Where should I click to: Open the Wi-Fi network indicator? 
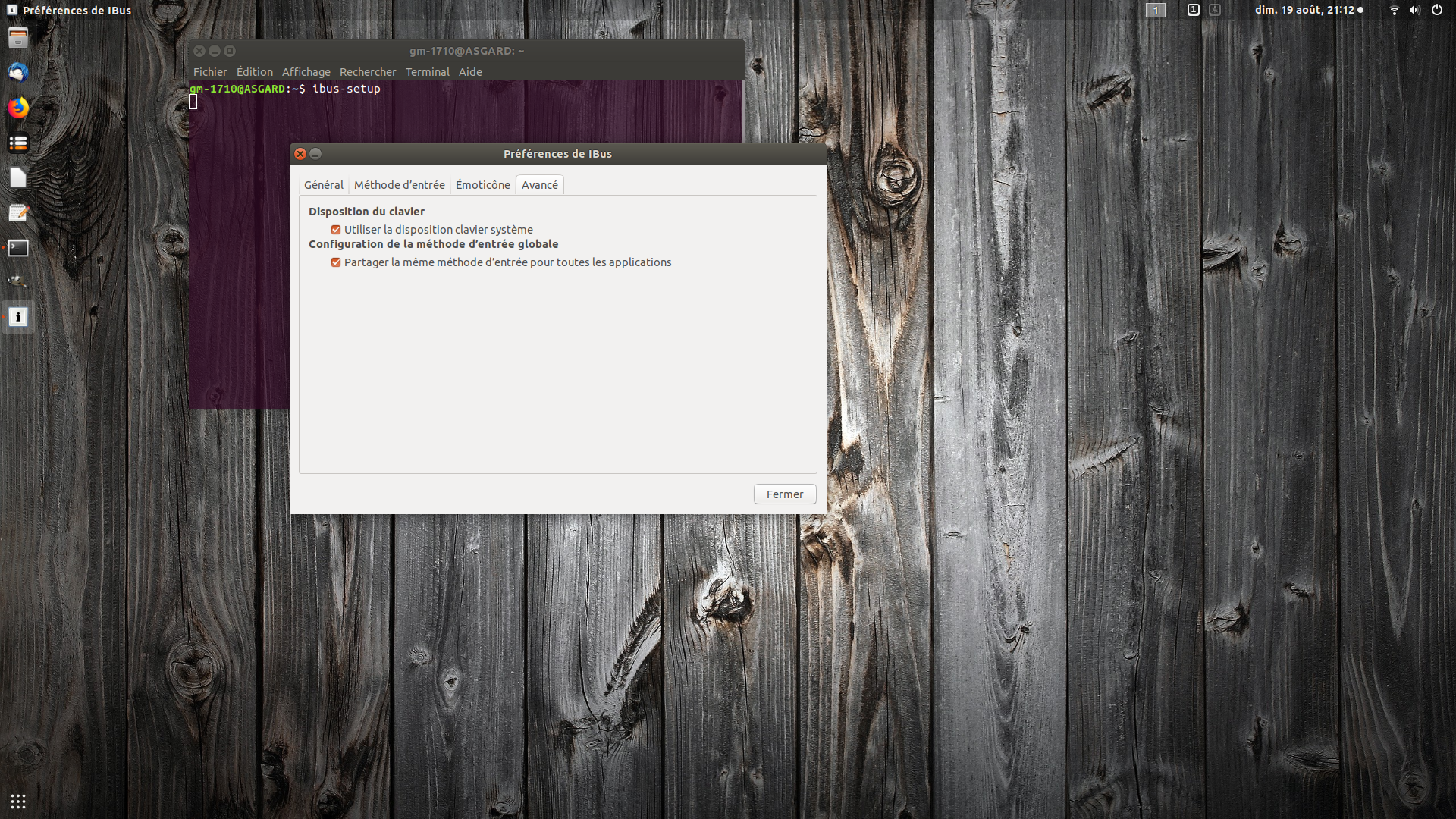pyautogui.click(x=1394, y=10)
